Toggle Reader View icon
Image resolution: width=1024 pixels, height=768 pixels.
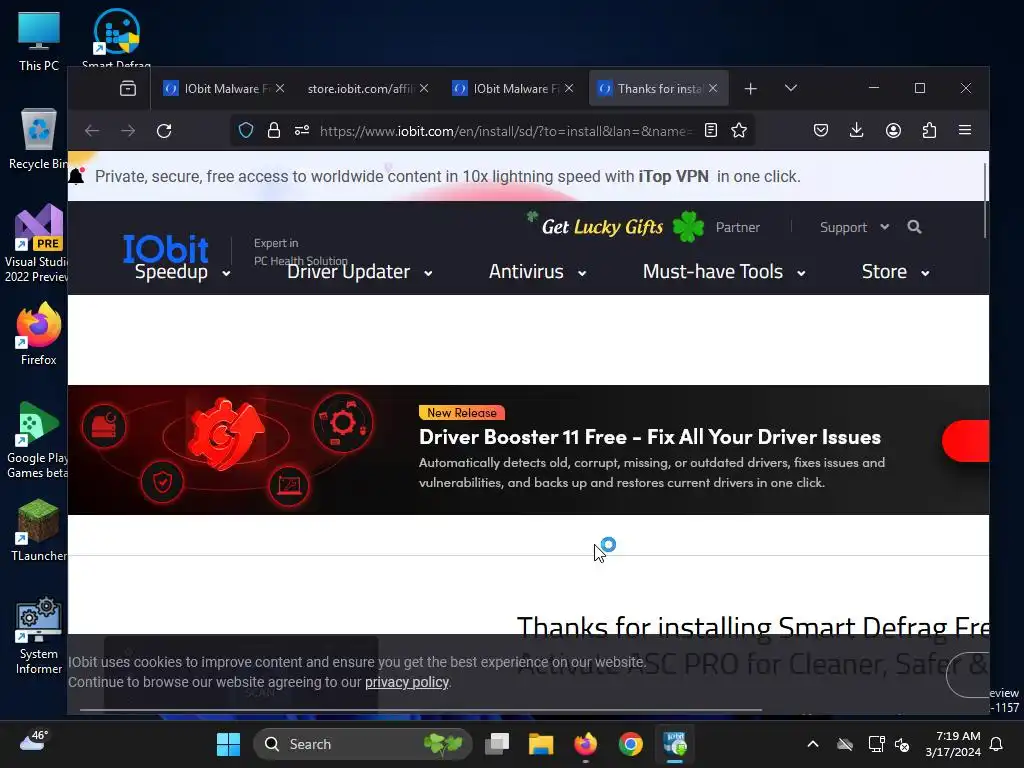point(711,131)
